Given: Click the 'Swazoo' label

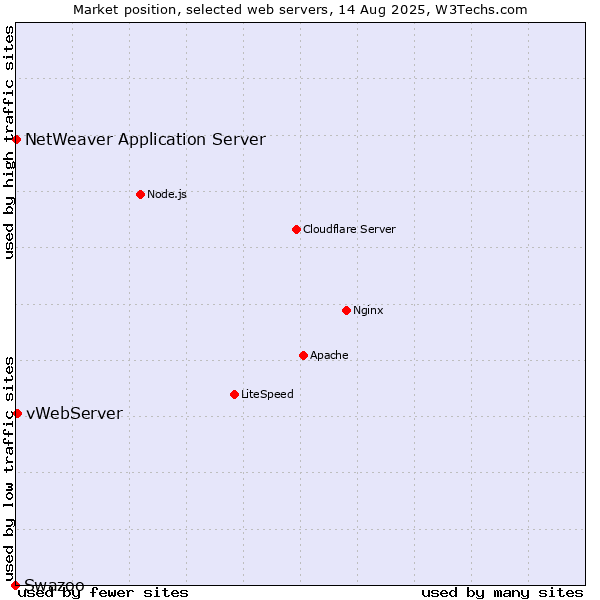Looking at the screenshot, I should [54, 585].
